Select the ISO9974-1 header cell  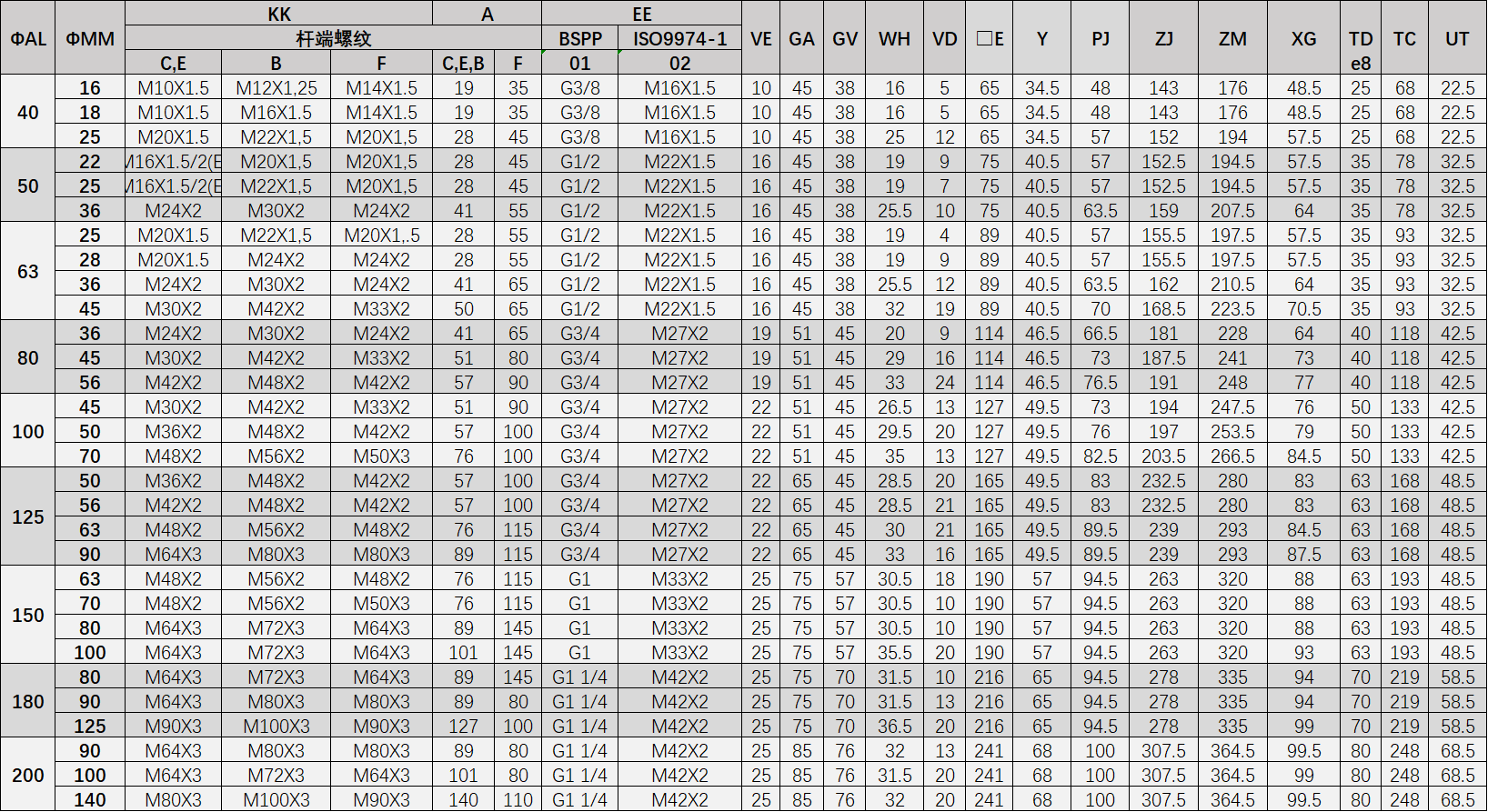tap(679, 38)
